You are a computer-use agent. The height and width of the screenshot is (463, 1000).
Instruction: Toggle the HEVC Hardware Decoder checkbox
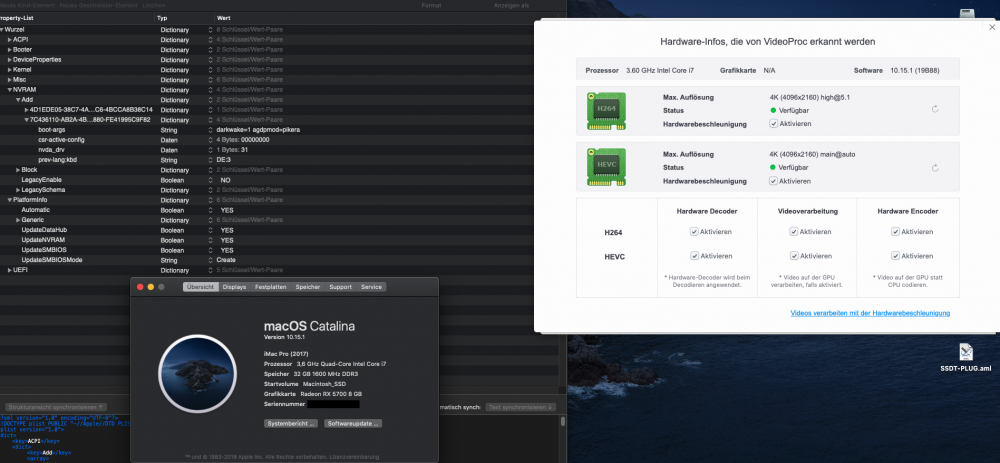tap(694, 256)
